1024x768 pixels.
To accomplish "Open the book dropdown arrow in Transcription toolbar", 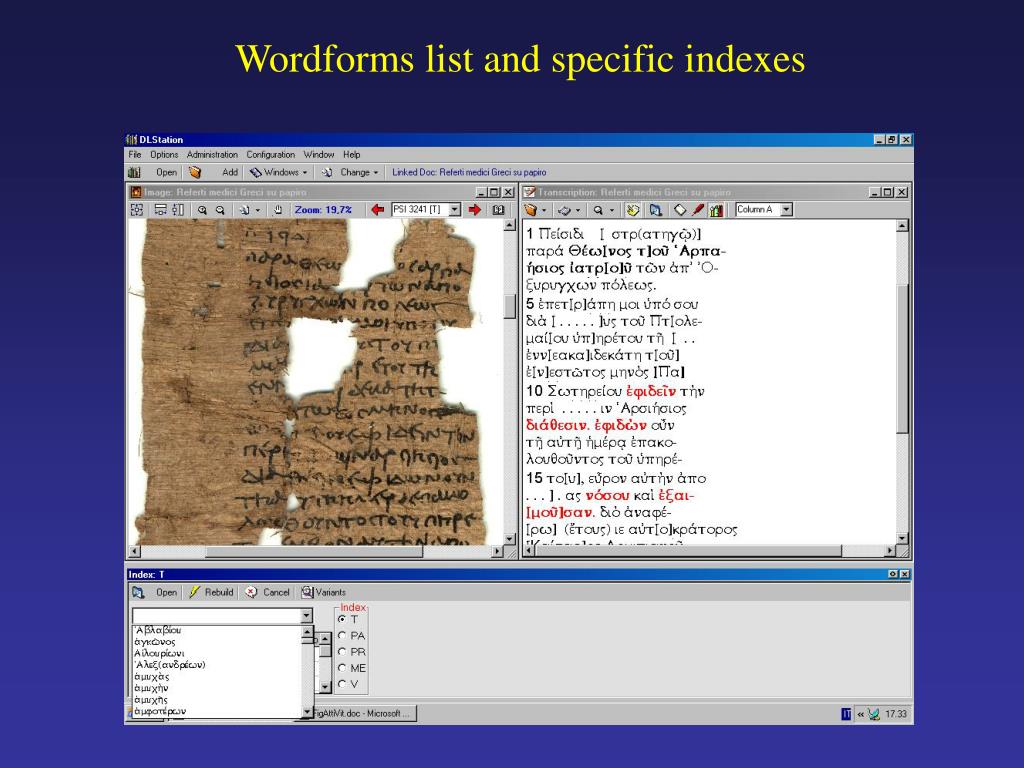I will [544, 211].
